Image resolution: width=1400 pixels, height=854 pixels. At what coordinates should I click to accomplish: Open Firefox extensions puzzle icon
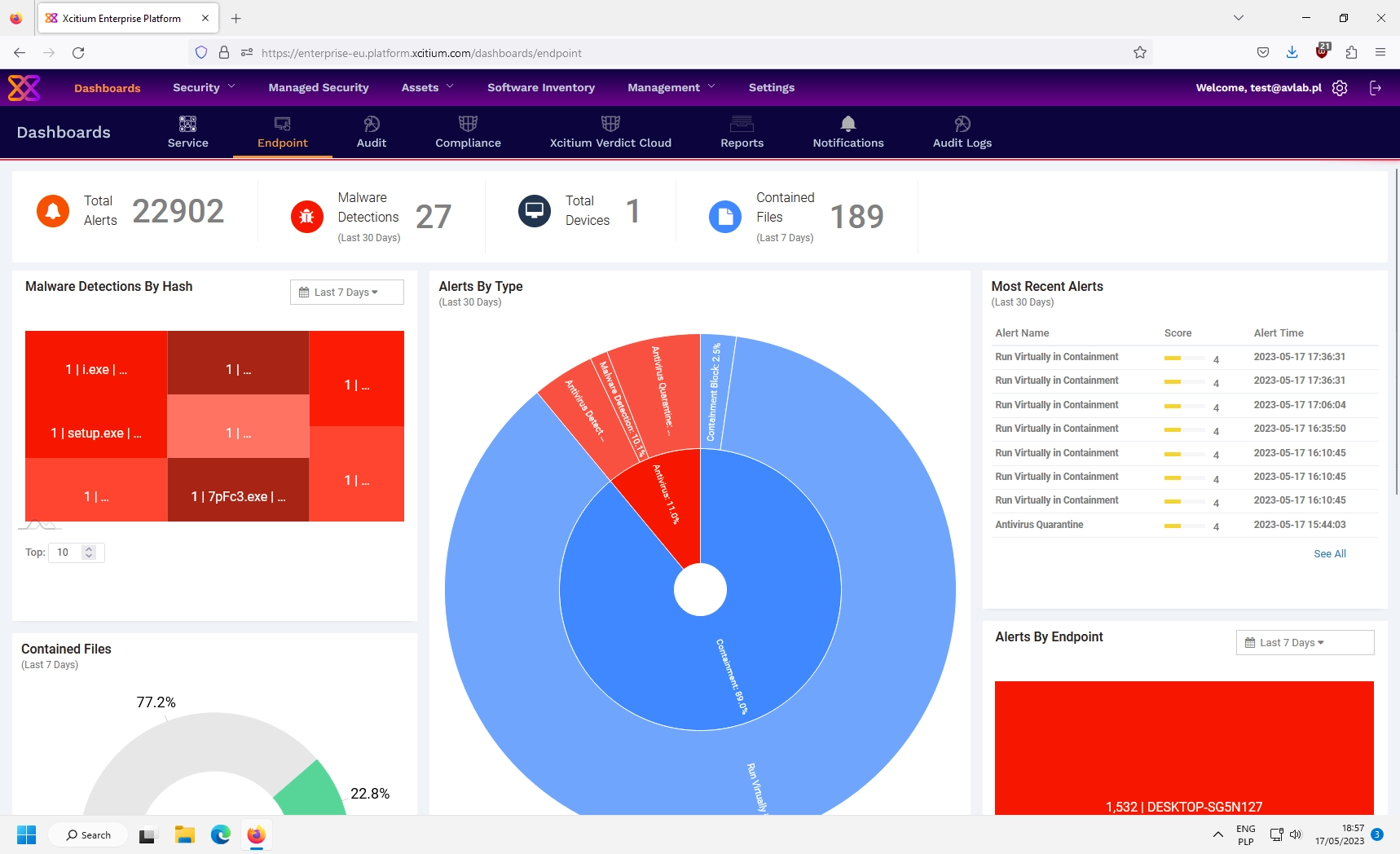click(1351, 53)
